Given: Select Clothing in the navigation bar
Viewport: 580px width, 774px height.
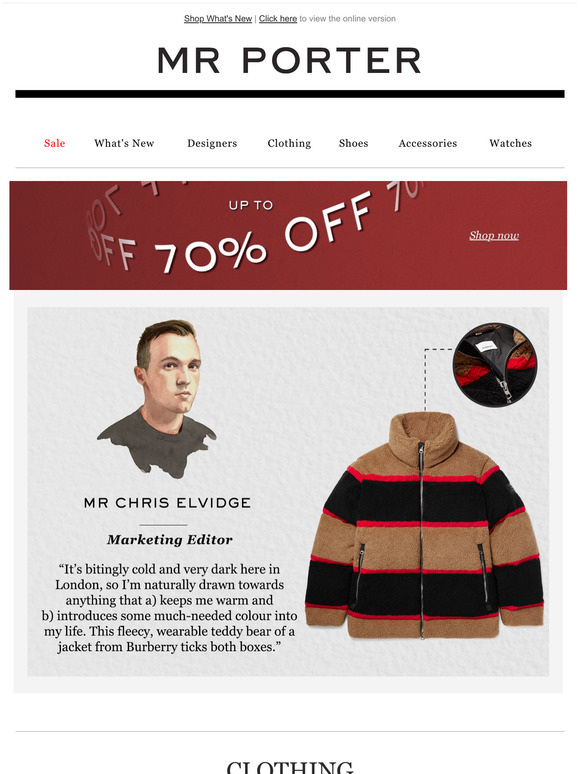Looking at the screenshot, I should tap(289, 143).
